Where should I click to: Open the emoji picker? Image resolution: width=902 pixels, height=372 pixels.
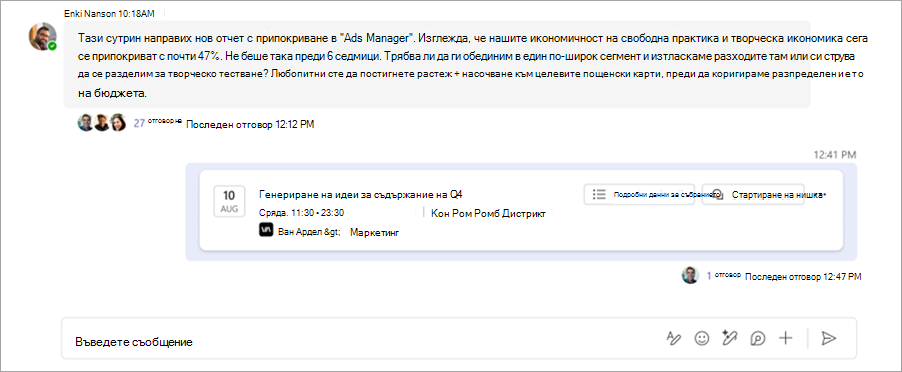point(701,339)
